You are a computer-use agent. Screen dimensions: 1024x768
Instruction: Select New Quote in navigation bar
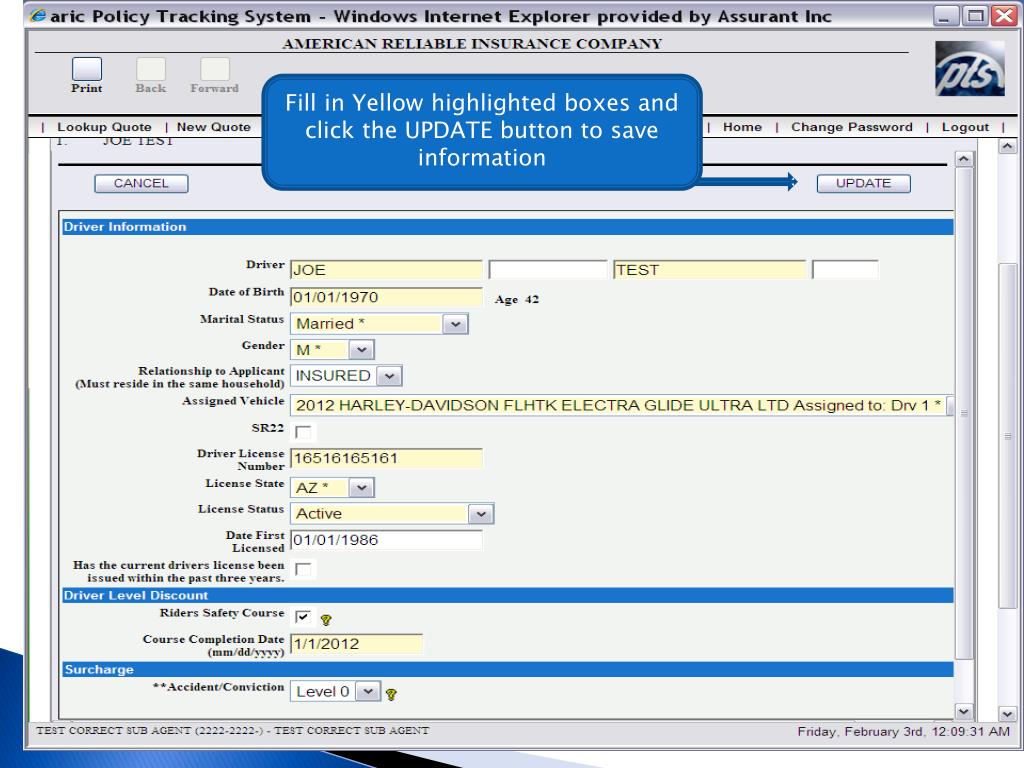(x=214, y=127)
